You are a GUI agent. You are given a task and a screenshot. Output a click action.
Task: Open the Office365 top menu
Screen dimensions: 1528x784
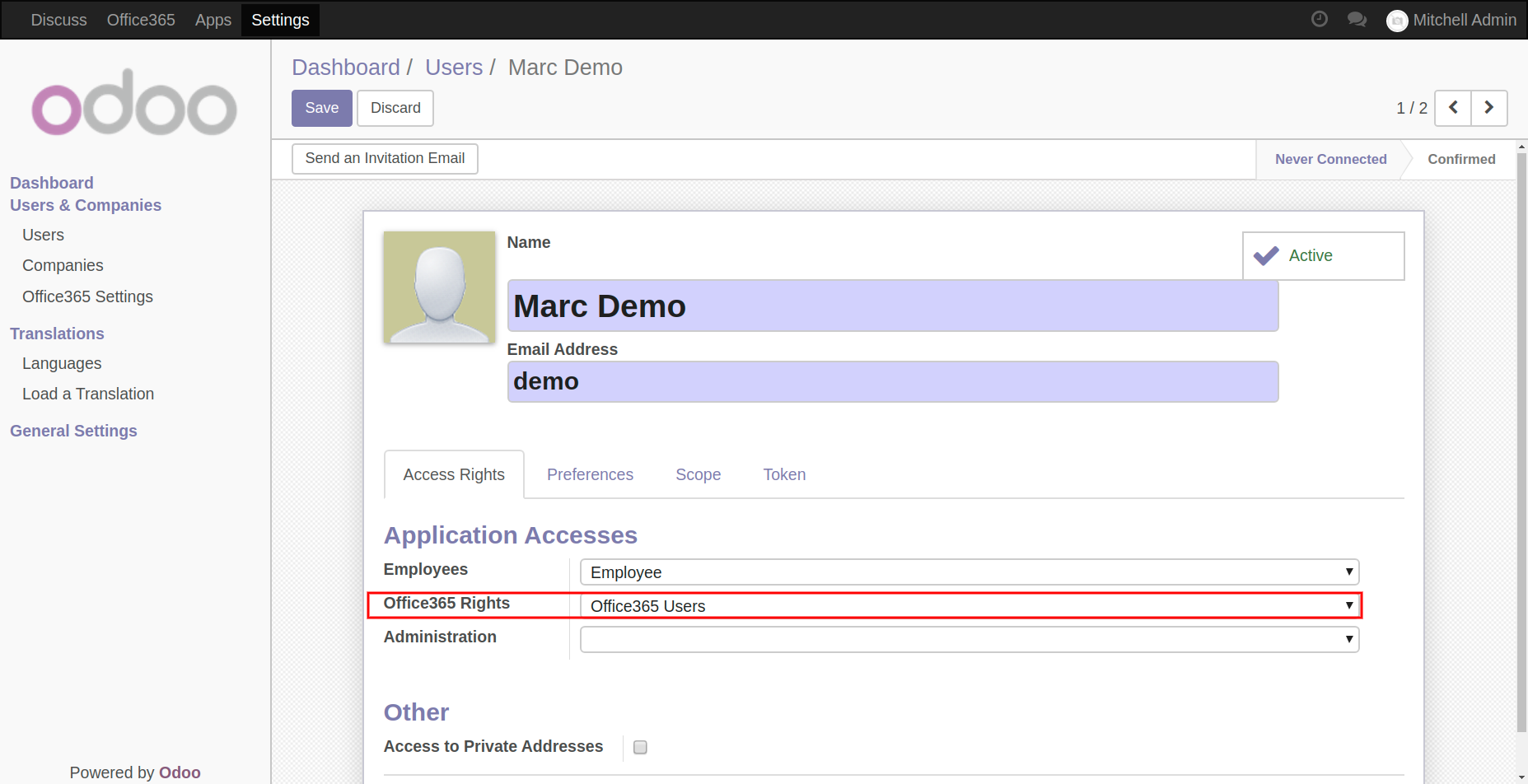141,20
